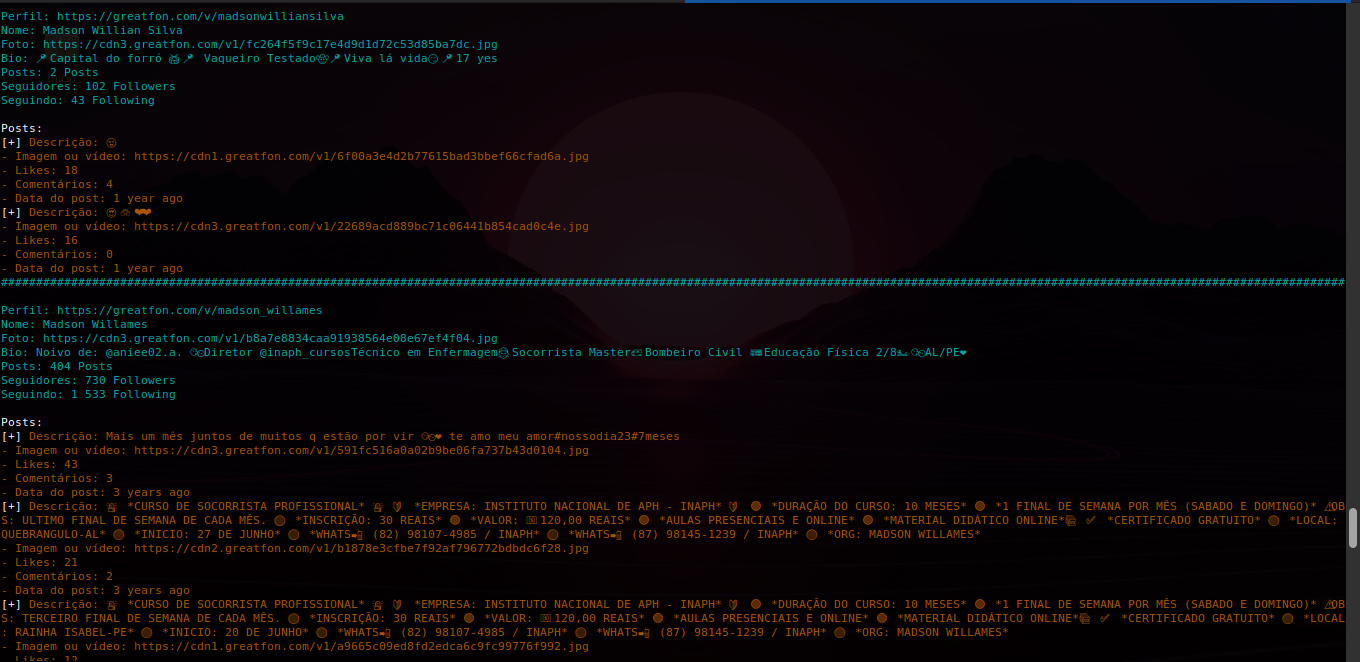Click the grinning emoji in the first post description
Screen dimensions: 1360x662
(x=110, y=141)
